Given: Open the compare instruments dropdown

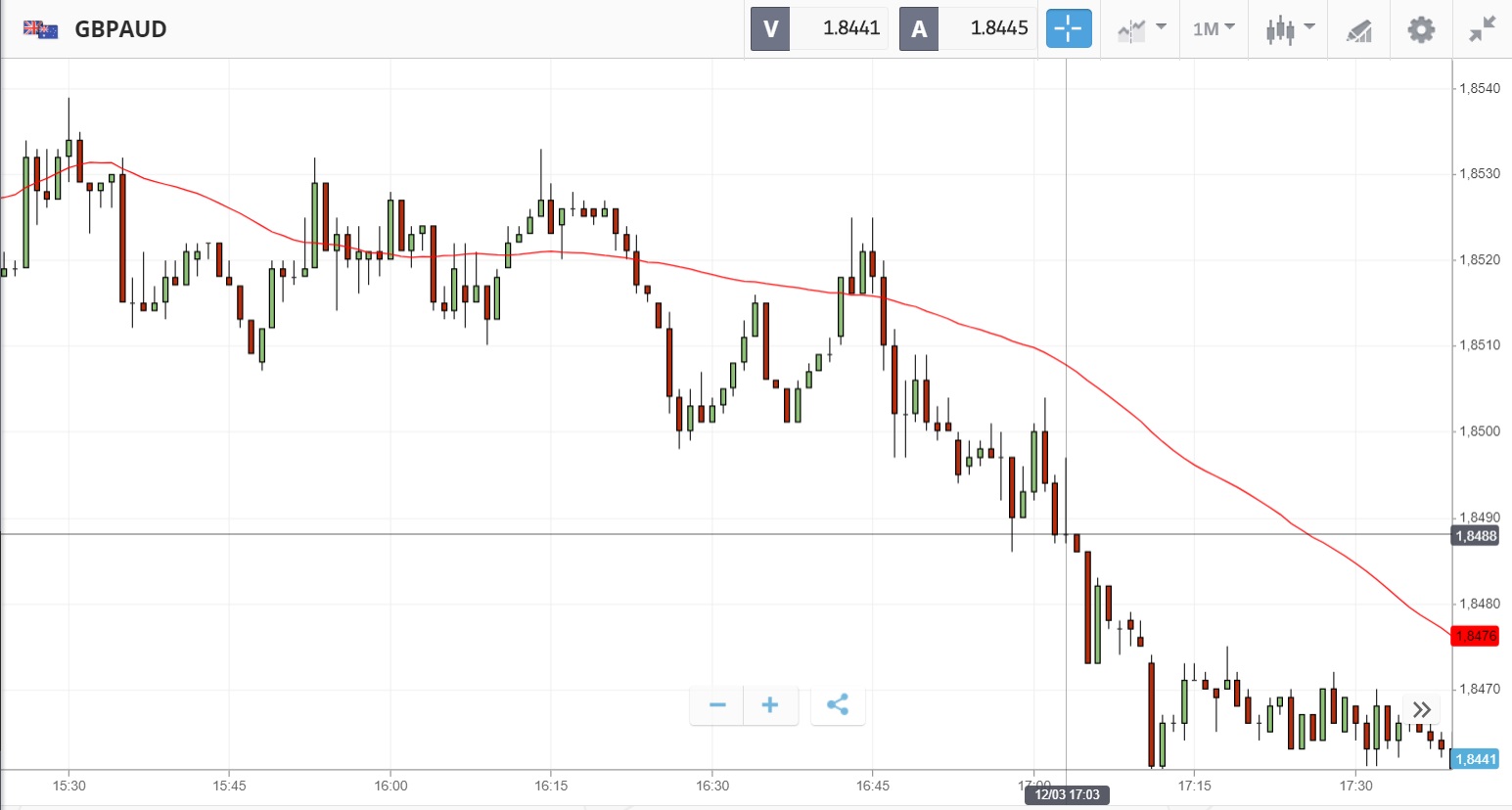Looking at the screenshot, I should 1141,29.
